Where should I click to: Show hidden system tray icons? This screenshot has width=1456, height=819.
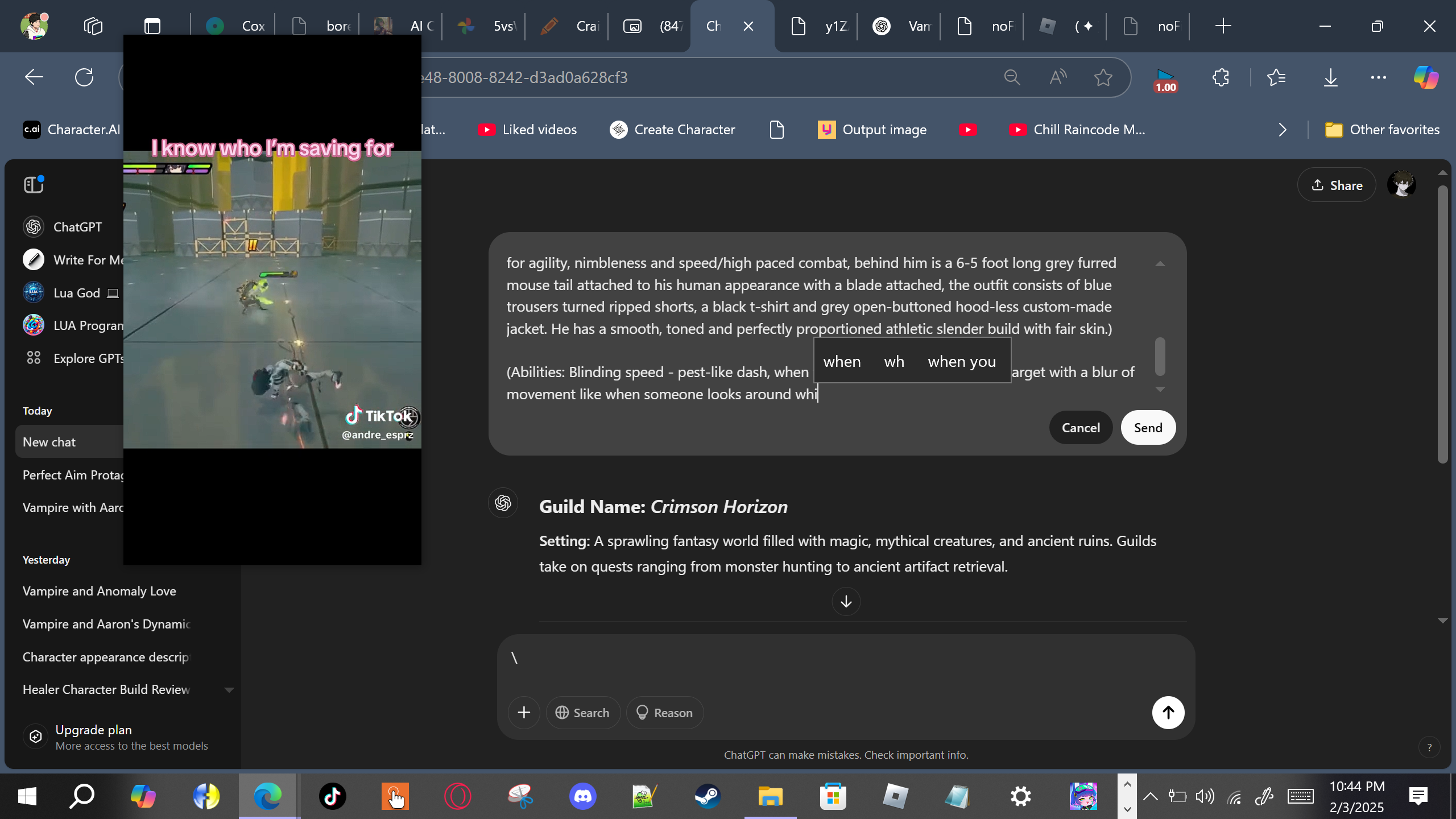(x=1150, y=796)
